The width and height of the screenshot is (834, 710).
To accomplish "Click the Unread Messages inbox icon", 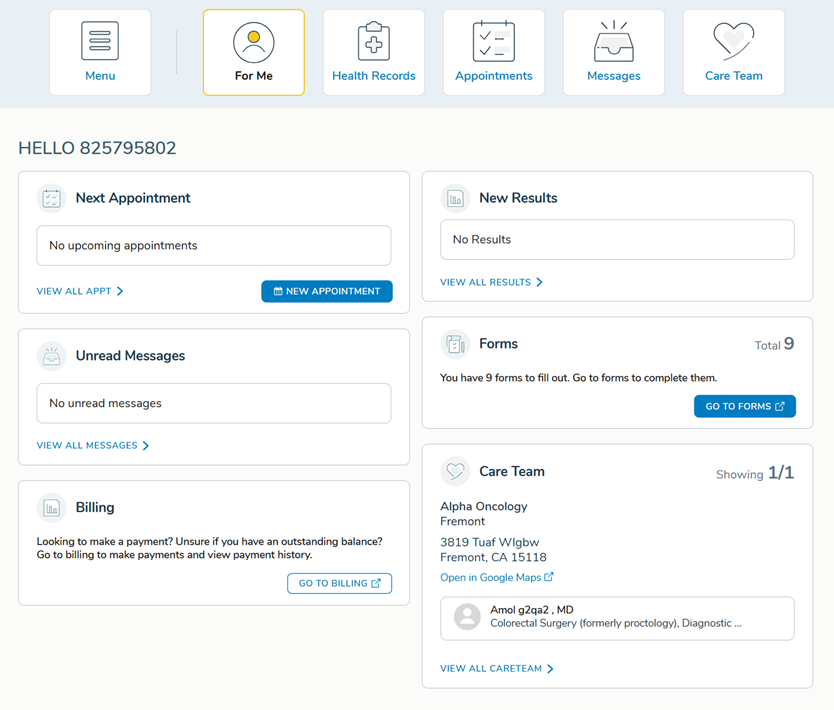I will [51, 356].
